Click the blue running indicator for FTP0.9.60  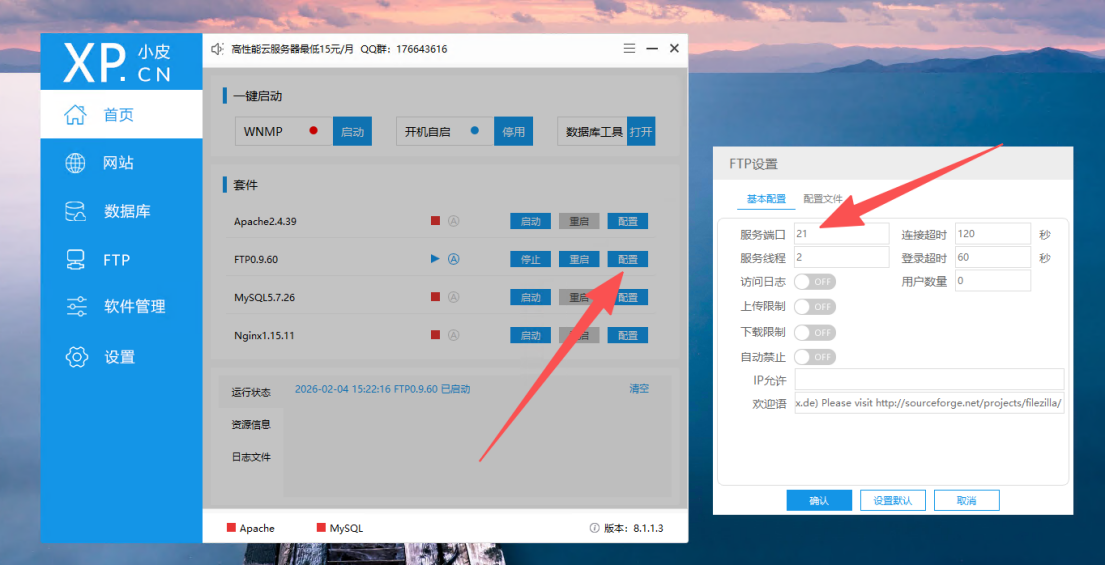(436, 259)
